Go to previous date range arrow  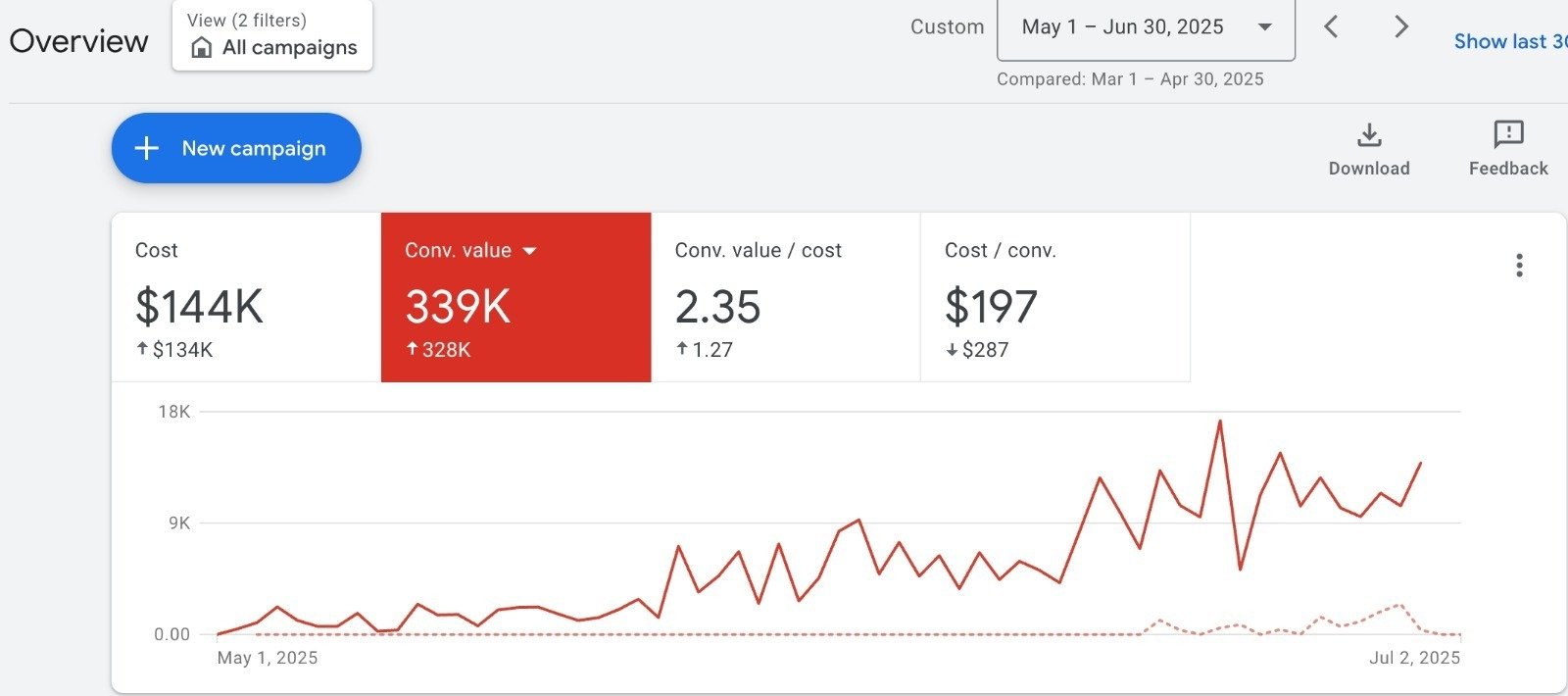click(1331, 27)
